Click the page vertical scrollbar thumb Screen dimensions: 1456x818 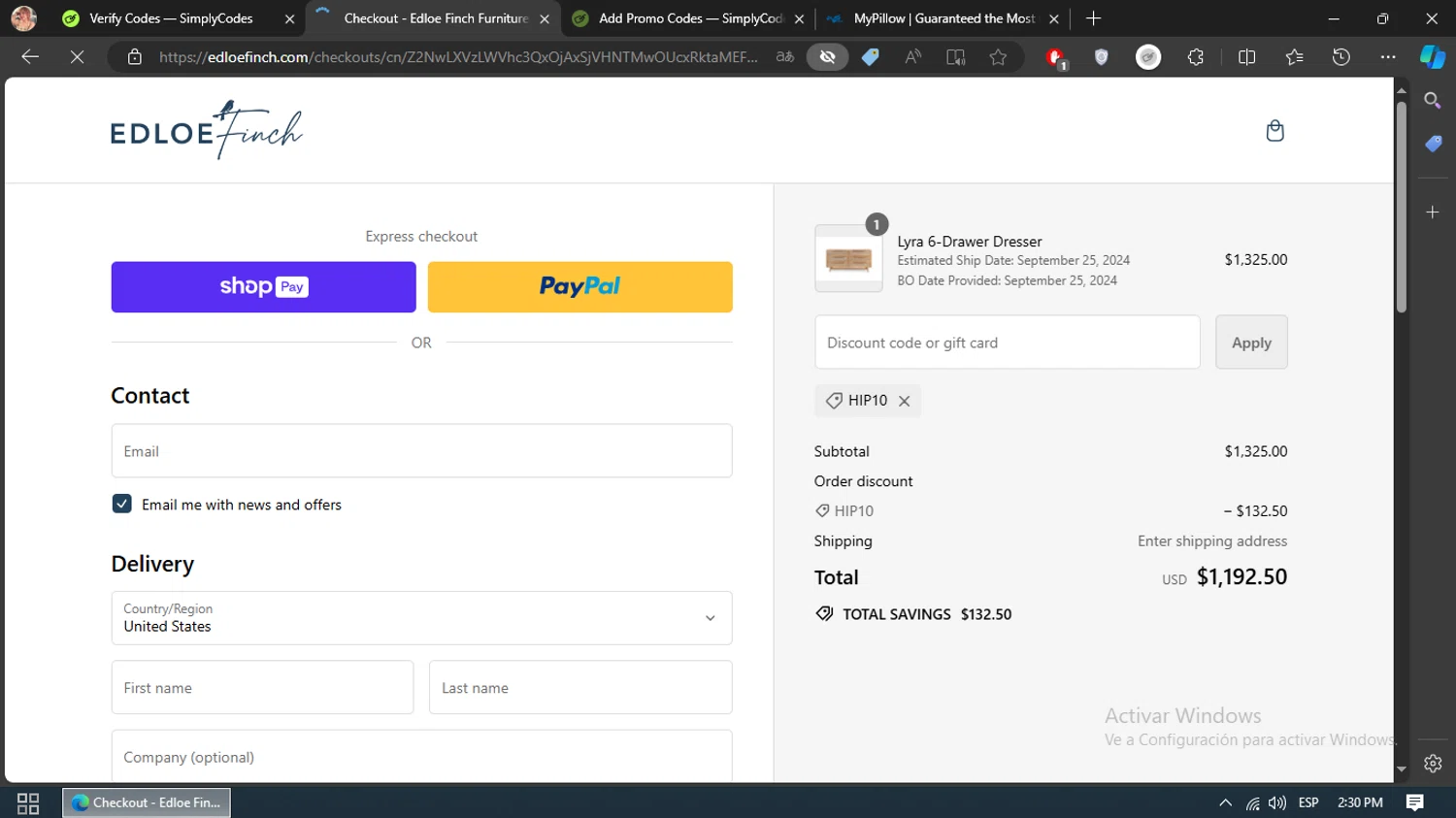[x=1401, y=207]
